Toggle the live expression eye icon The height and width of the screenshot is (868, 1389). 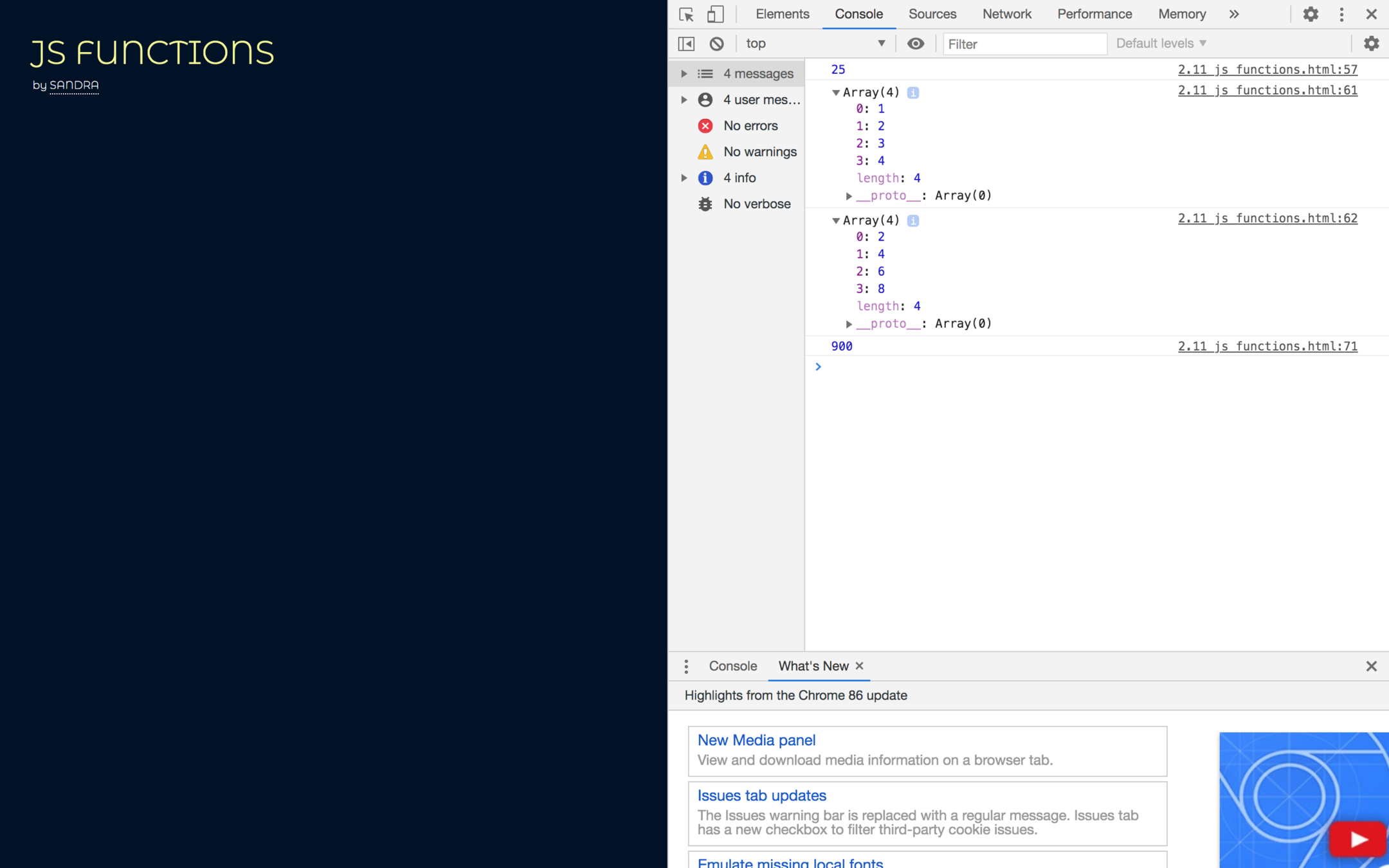click(x=915, y=44)
